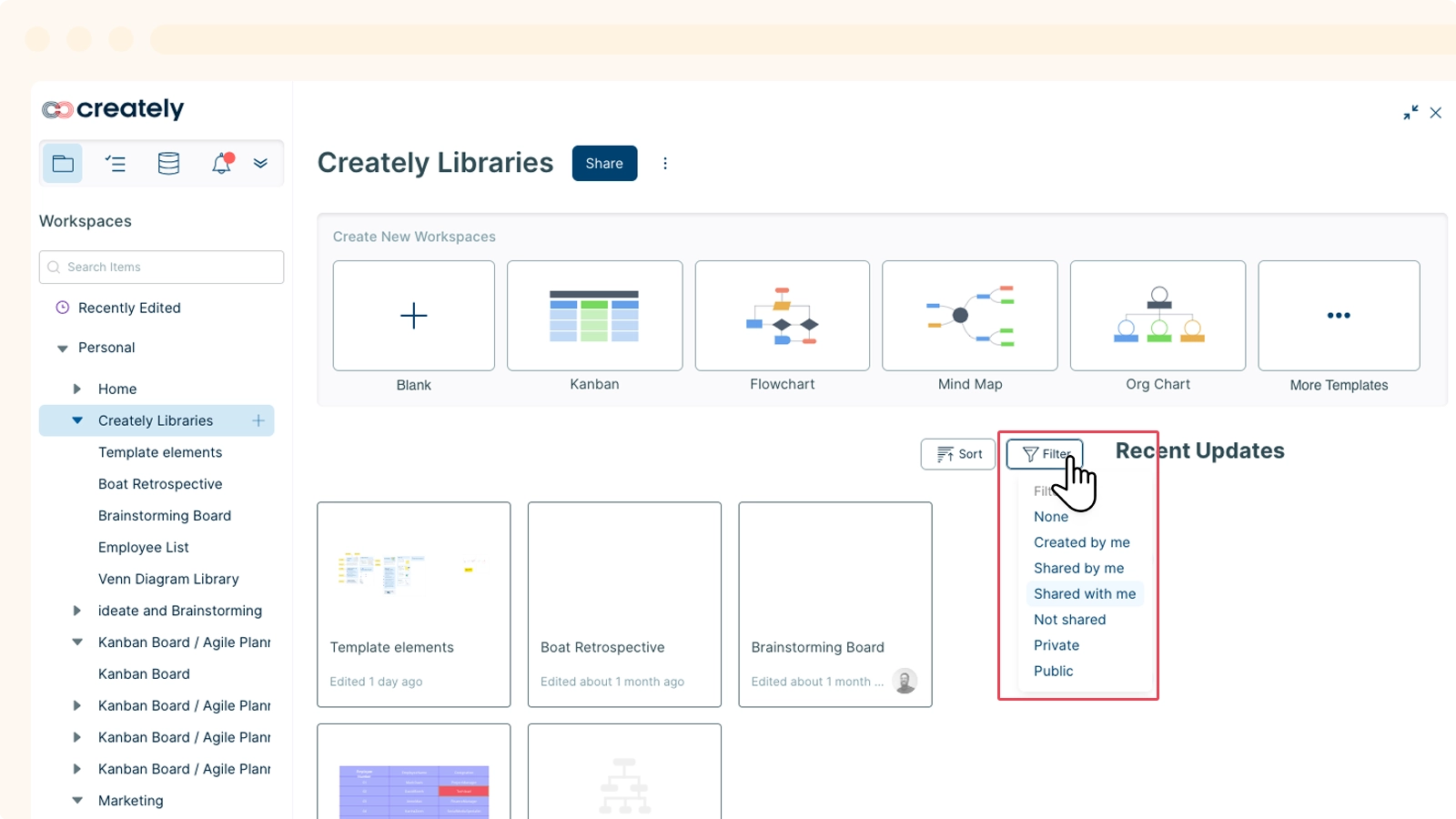Select Private filter option
Image resolution: width=1456 pixels, height=819 pixels.
1057,645
